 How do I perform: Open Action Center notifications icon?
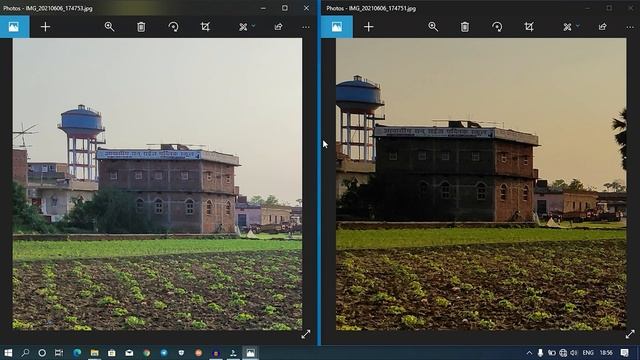624,353
